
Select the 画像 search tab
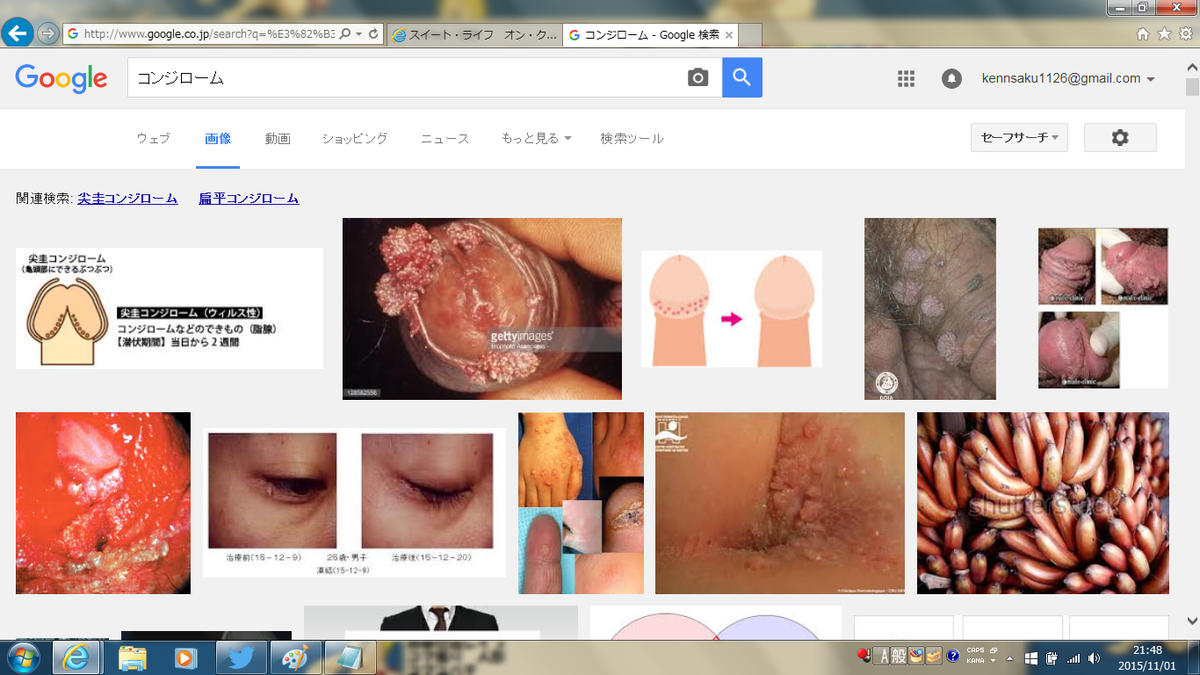coord(218,139)
